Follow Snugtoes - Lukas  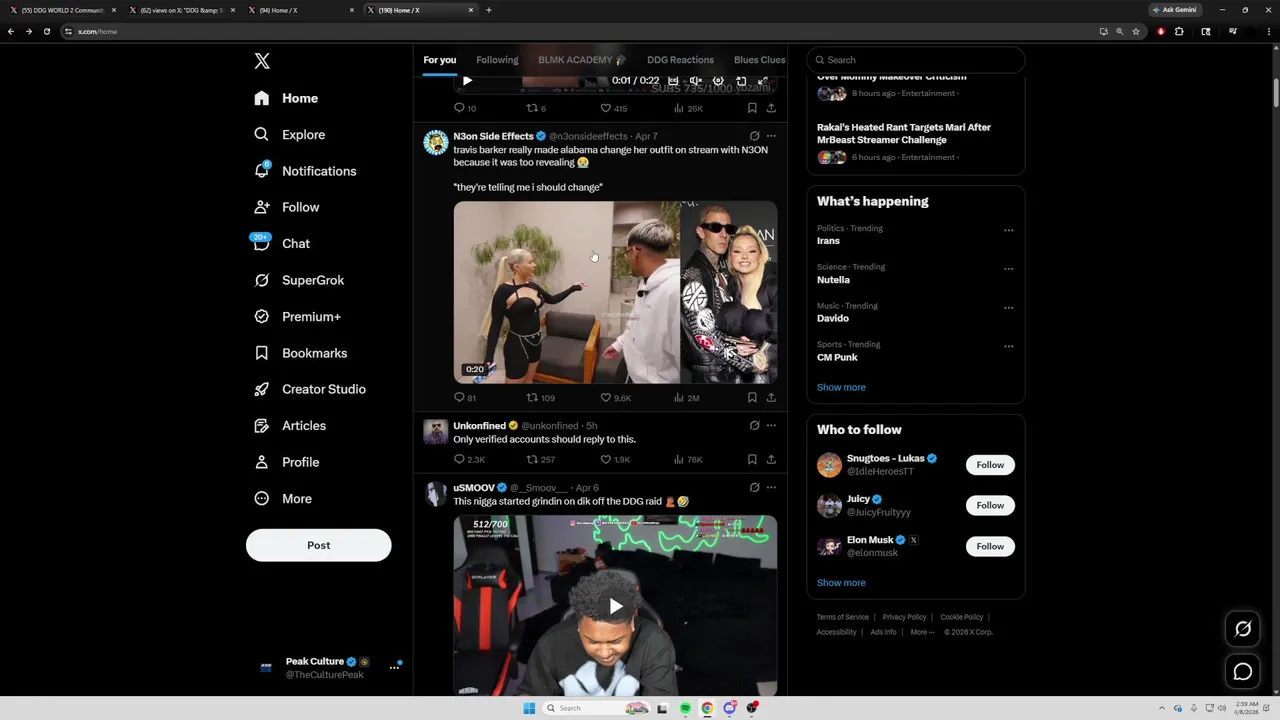click(x=990, y=465)
